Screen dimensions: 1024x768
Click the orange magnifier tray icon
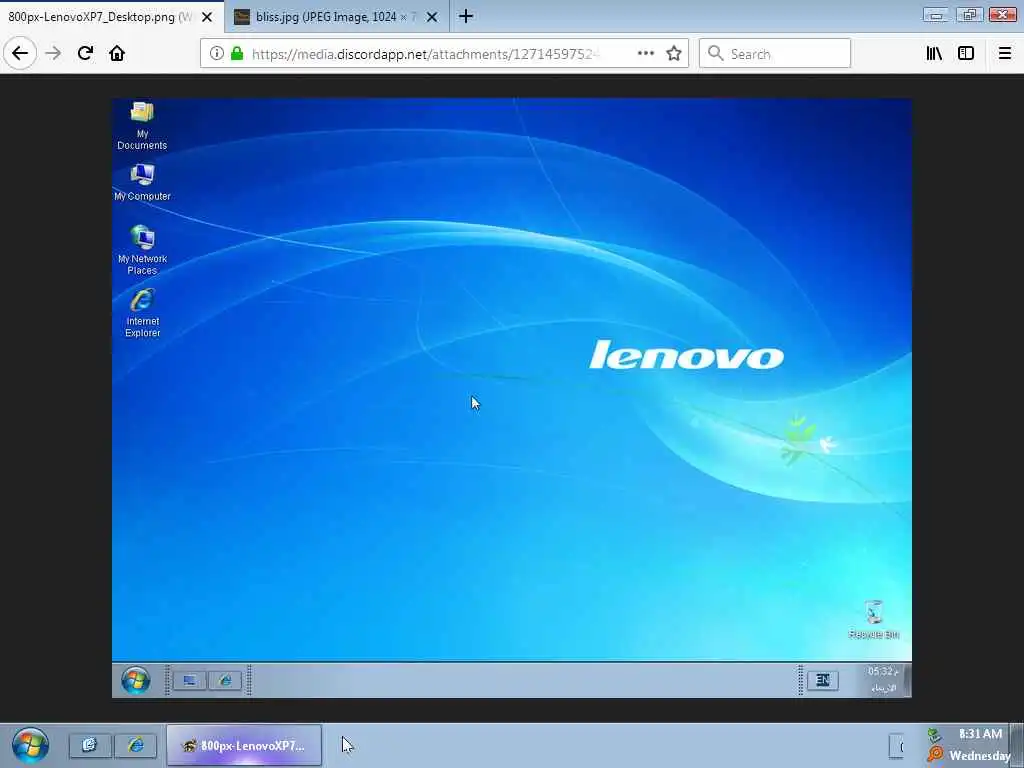pyautogui.click(x=935, y=755)
